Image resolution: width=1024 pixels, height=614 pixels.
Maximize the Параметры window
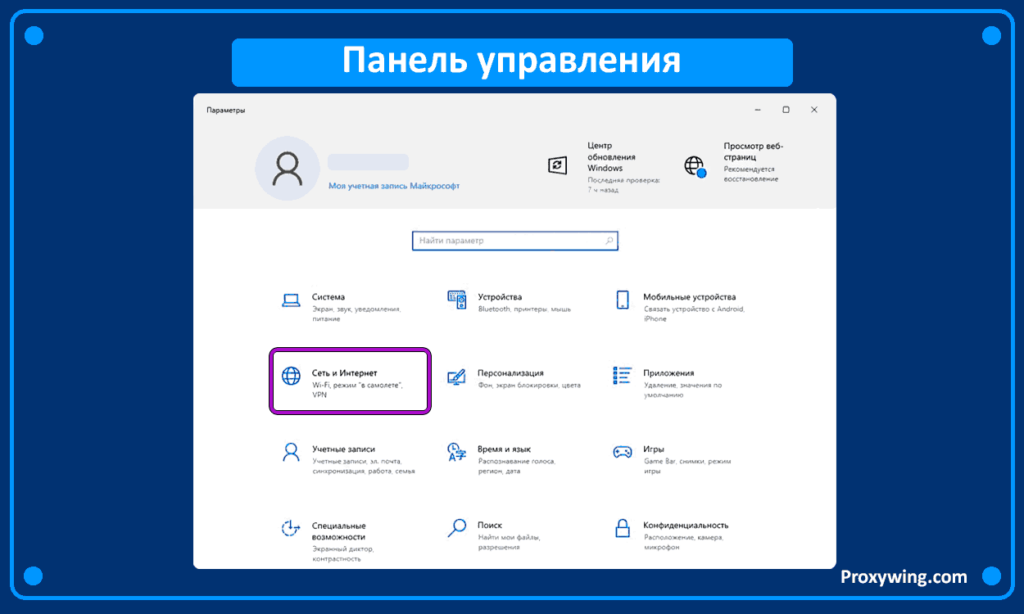pos(786,110)
